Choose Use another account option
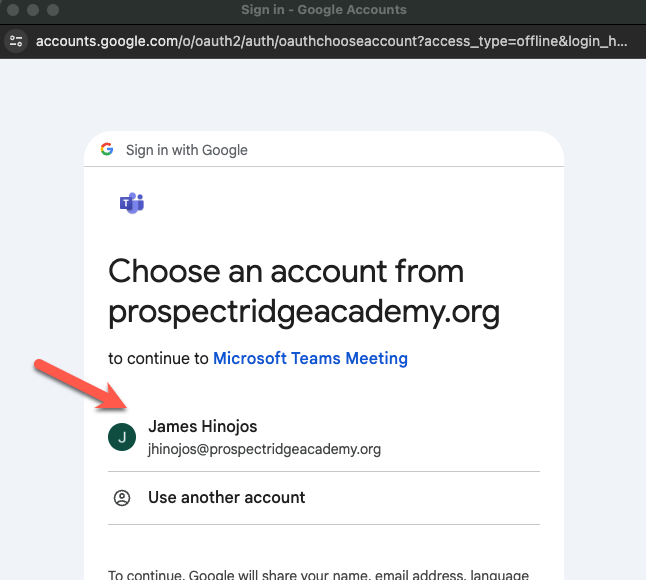Screen dimensions: 646x580 pyautogui.click(x=324, y=498)
